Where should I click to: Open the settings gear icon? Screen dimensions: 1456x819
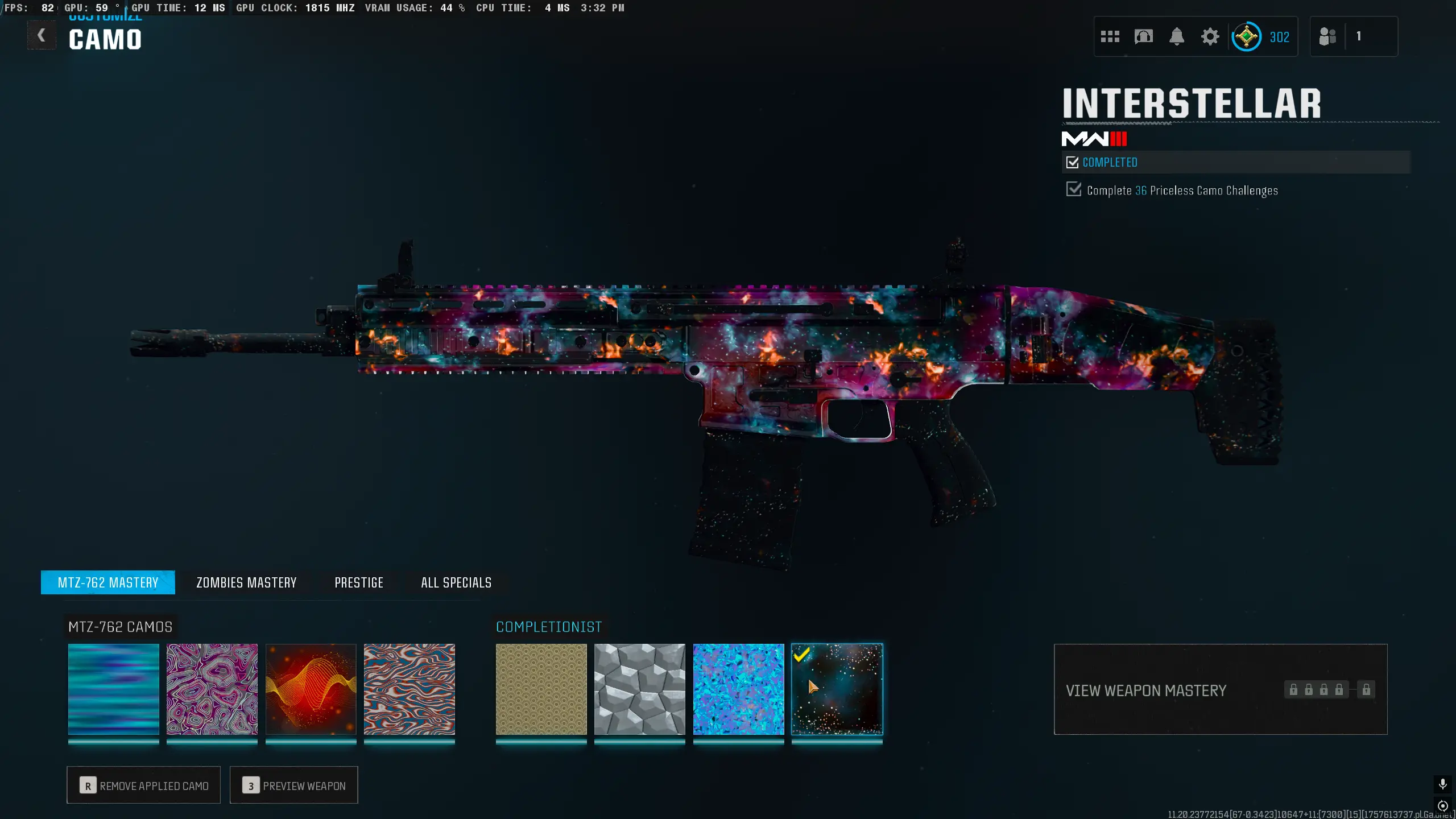click(1210, 37)
